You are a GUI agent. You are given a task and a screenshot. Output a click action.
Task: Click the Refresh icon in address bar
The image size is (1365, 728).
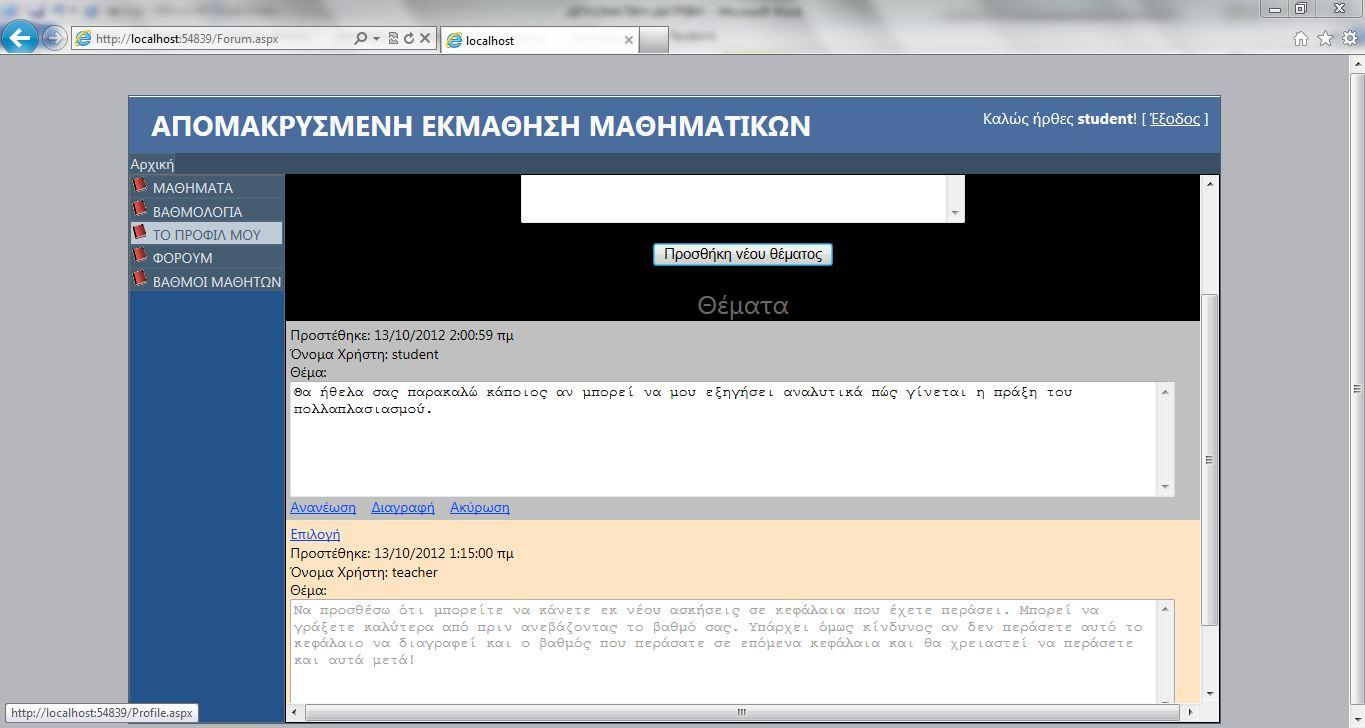409,39
